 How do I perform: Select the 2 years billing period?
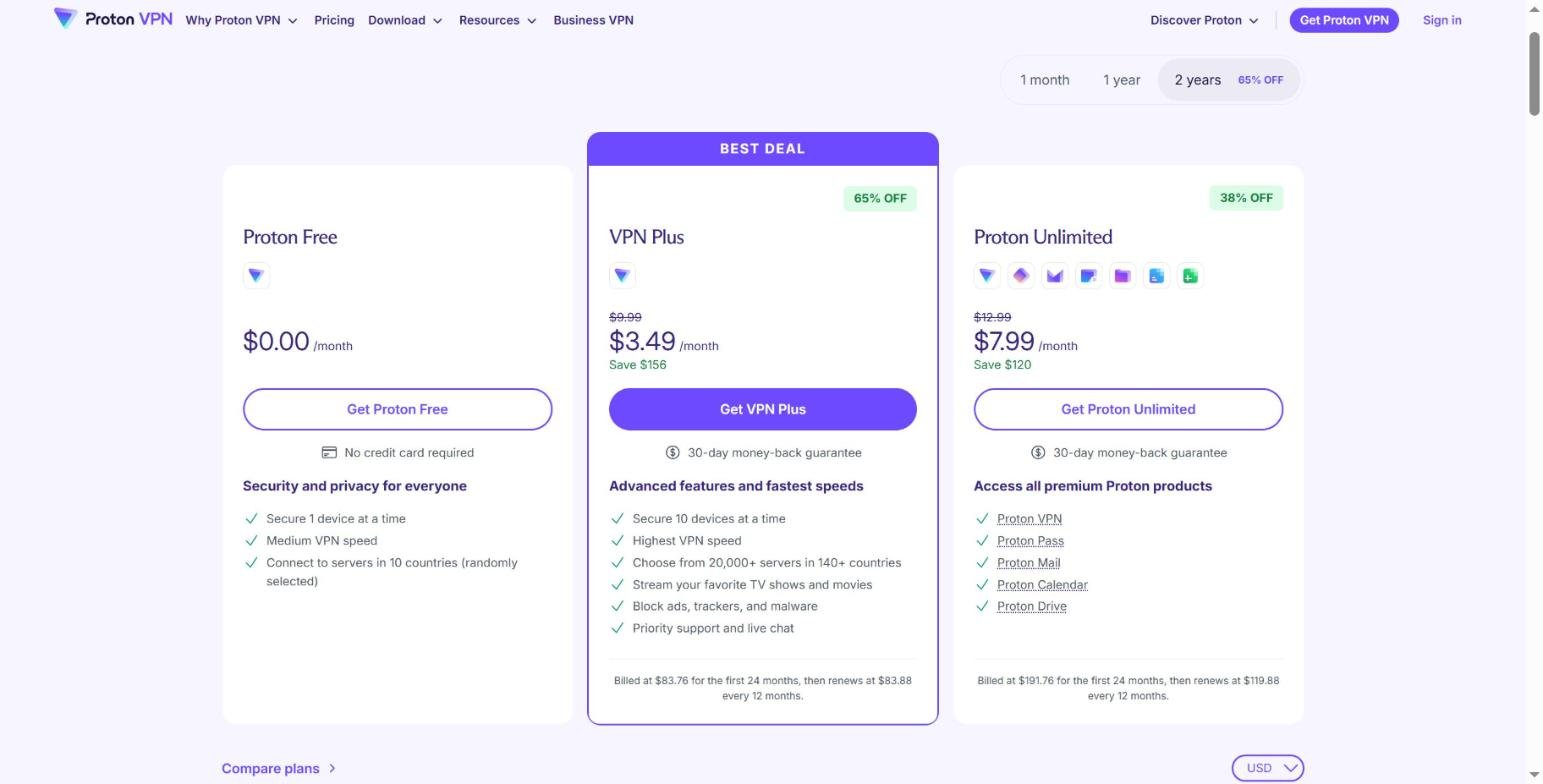(x=1229, y=80)
